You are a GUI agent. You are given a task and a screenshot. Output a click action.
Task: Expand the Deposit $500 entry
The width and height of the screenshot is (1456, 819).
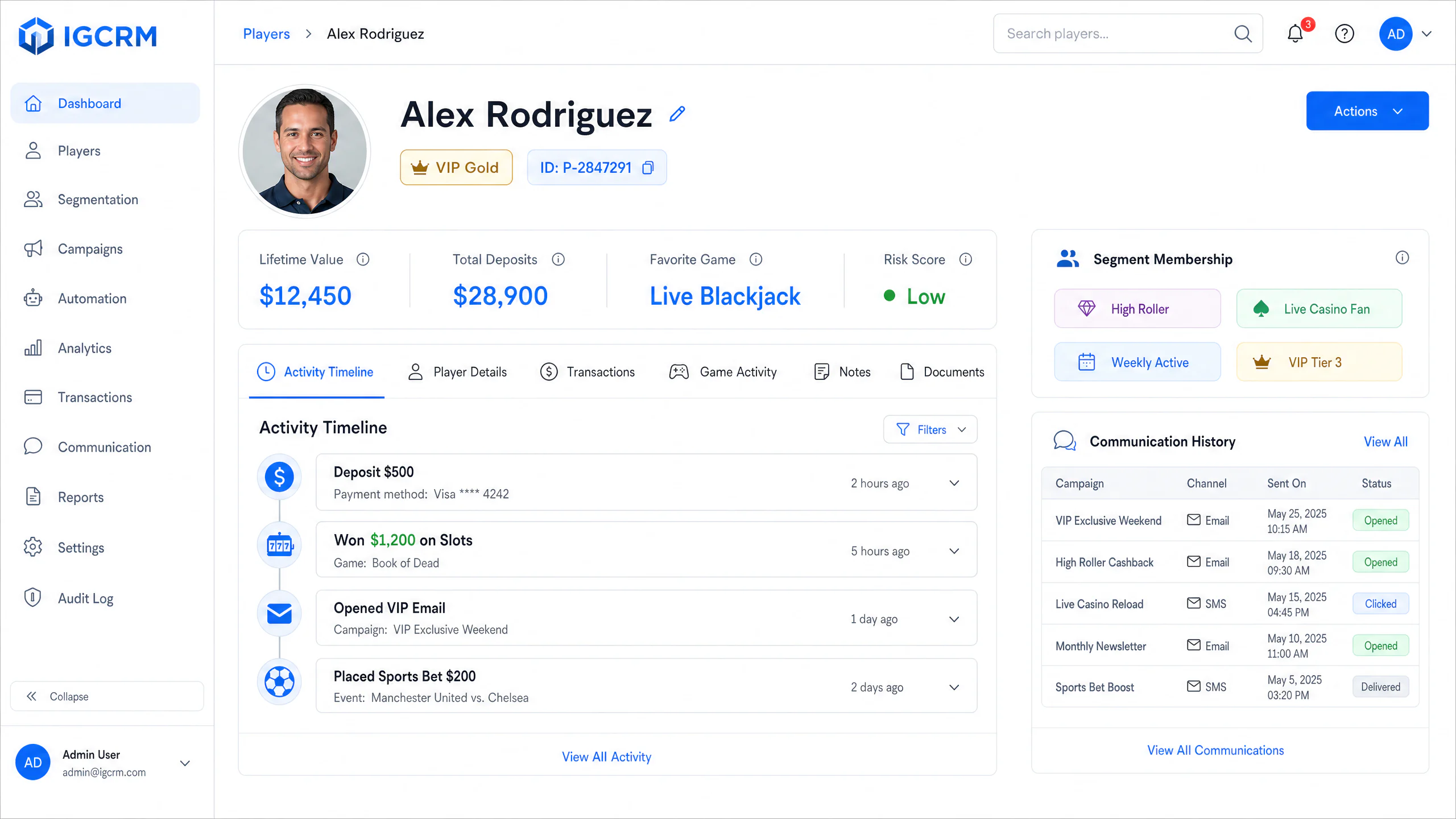[x=954, y=483]
